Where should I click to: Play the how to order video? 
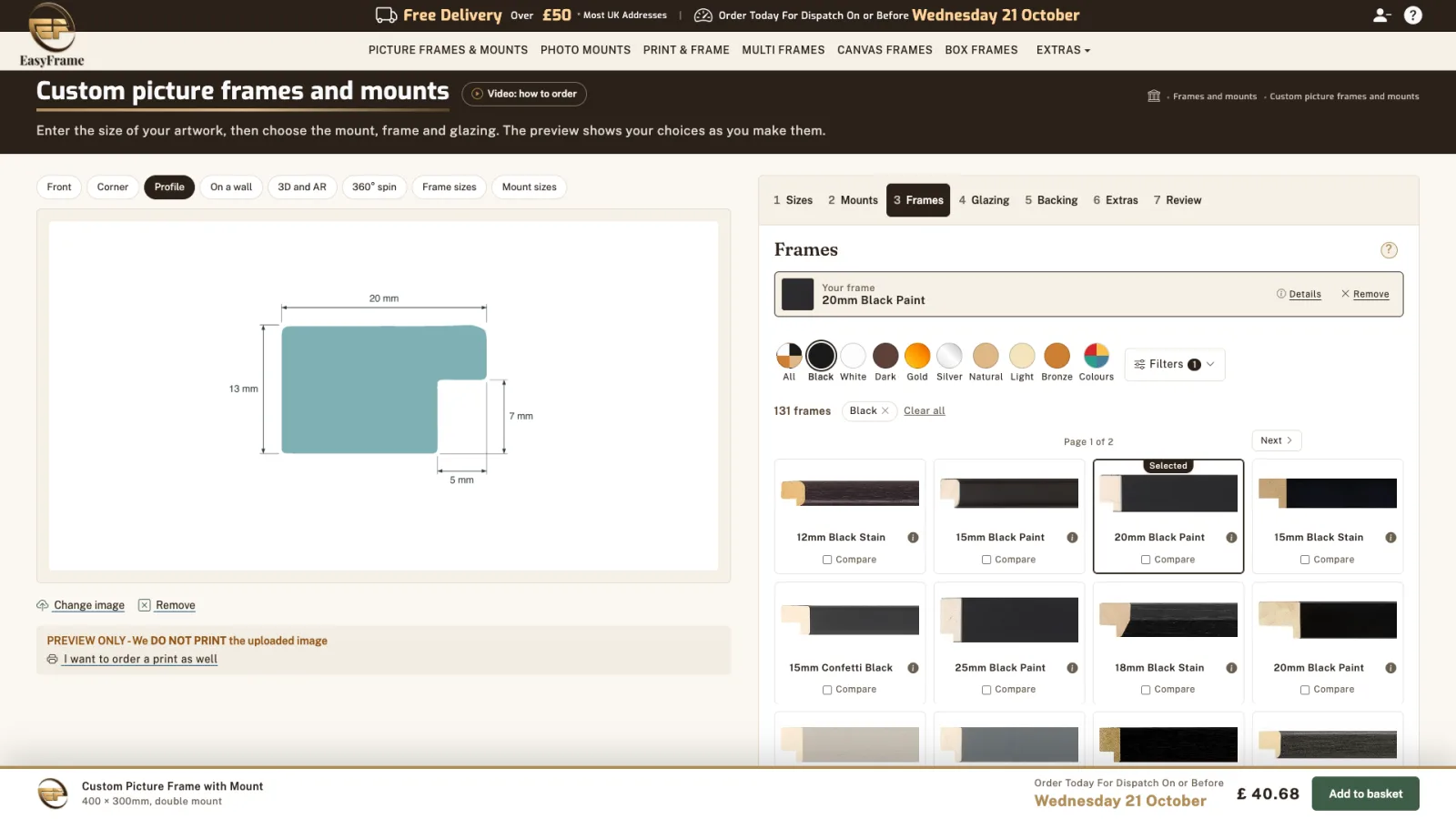524,94
